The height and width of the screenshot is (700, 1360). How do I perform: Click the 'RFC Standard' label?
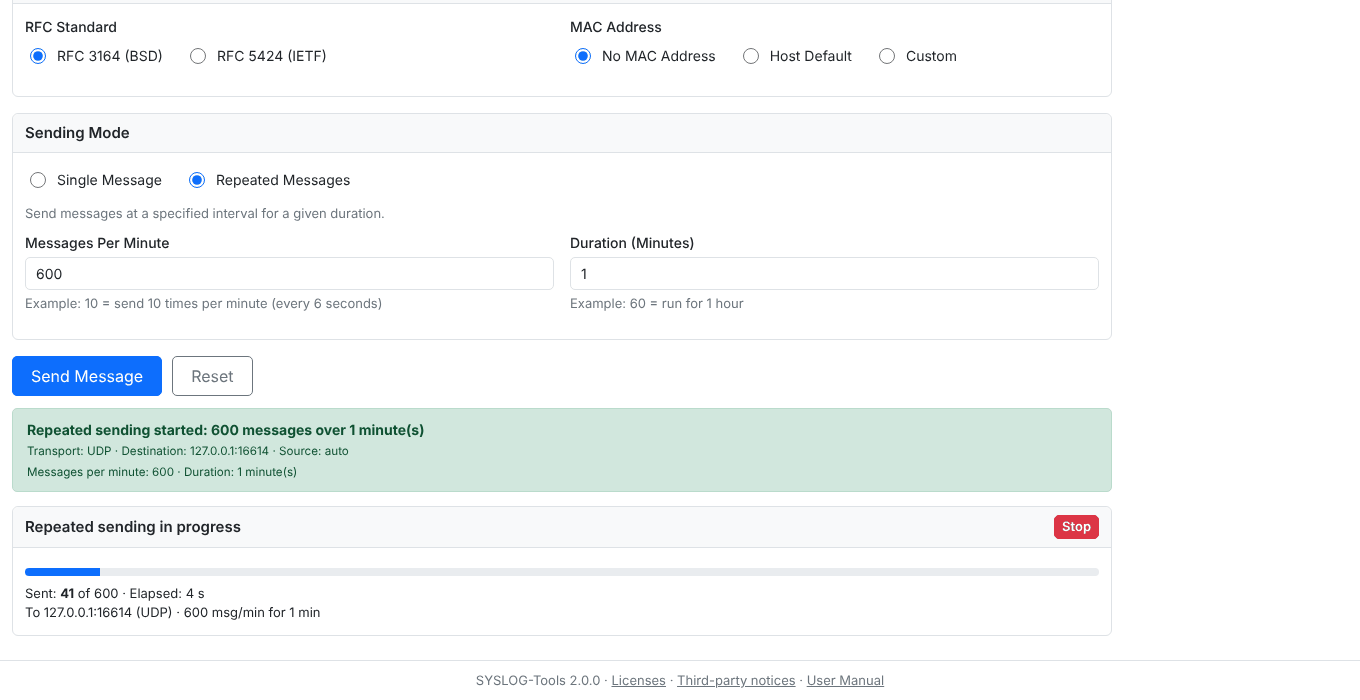pyautogui.click(x=71, y=27)
